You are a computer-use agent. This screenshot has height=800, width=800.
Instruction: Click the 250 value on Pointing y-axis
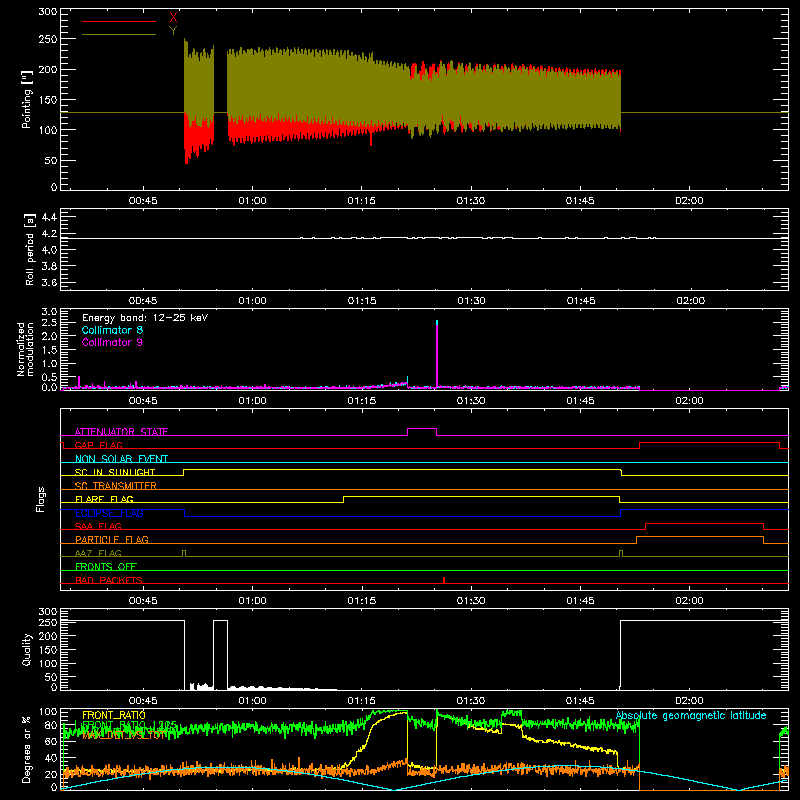[x=48, y=39]
